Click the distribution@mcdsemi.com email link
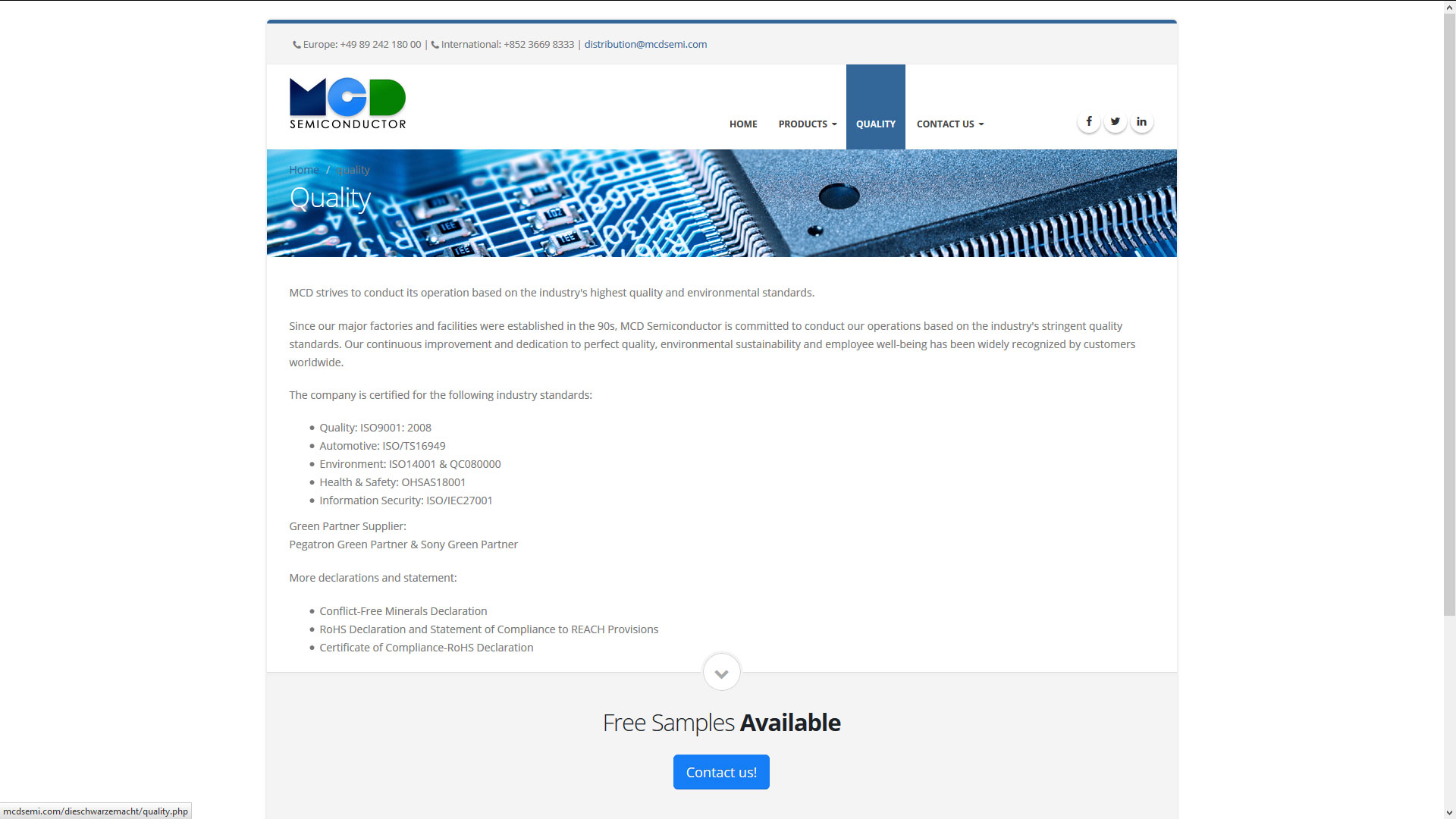The width and height of the screenshot is (1456, 819). click(x=645, y=44)
